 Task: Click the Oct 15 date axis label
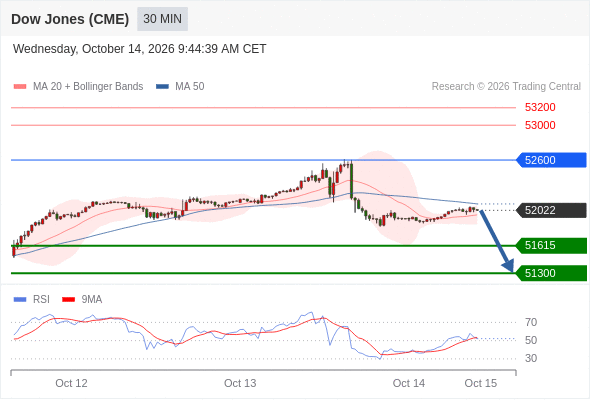coord(481,383)
